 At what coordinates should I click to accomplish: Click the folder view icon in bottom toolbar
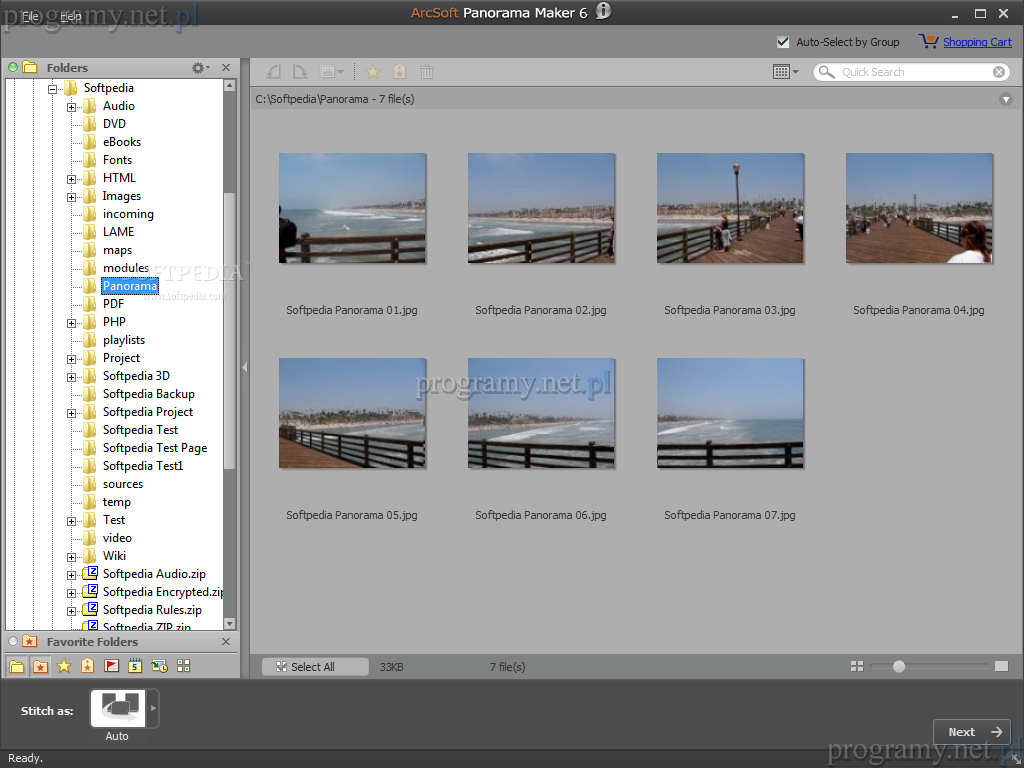16,666
